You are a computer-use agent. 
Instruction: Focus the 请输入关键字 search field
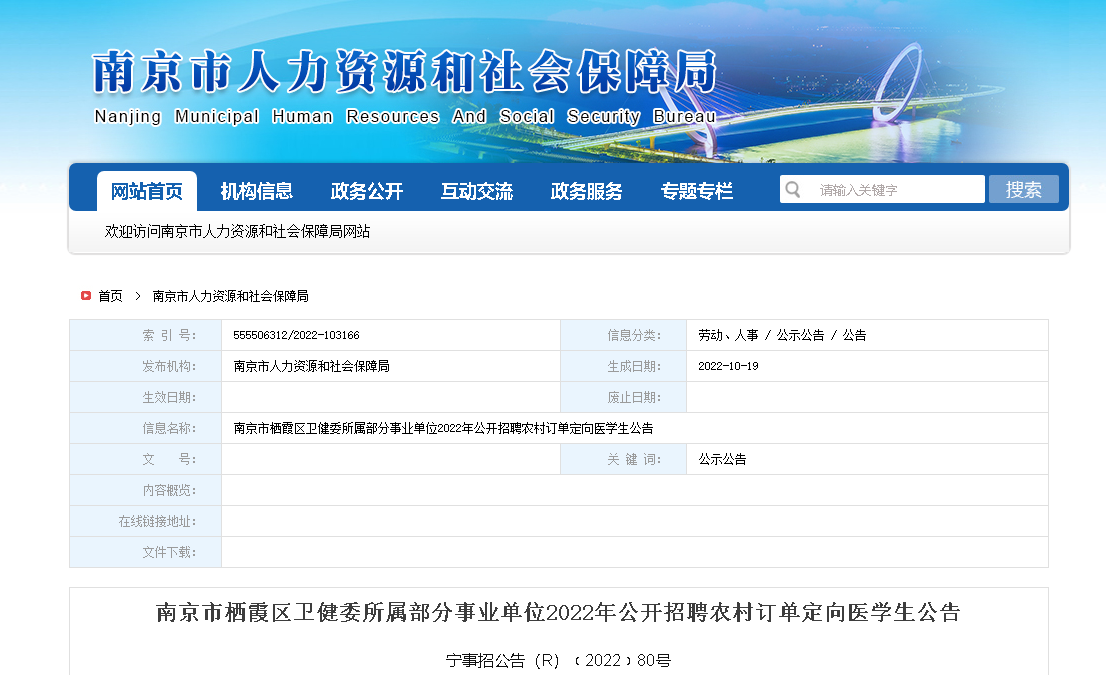(x=895, y=190)
